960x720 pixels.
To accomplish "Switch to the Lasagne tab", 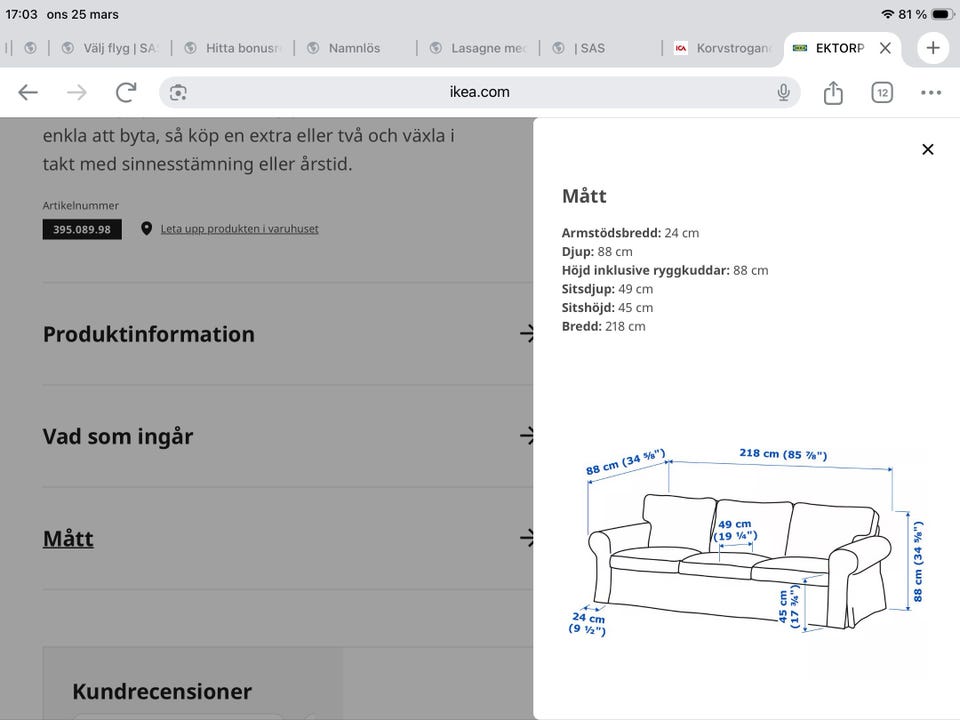I will (x=478, y=48).
